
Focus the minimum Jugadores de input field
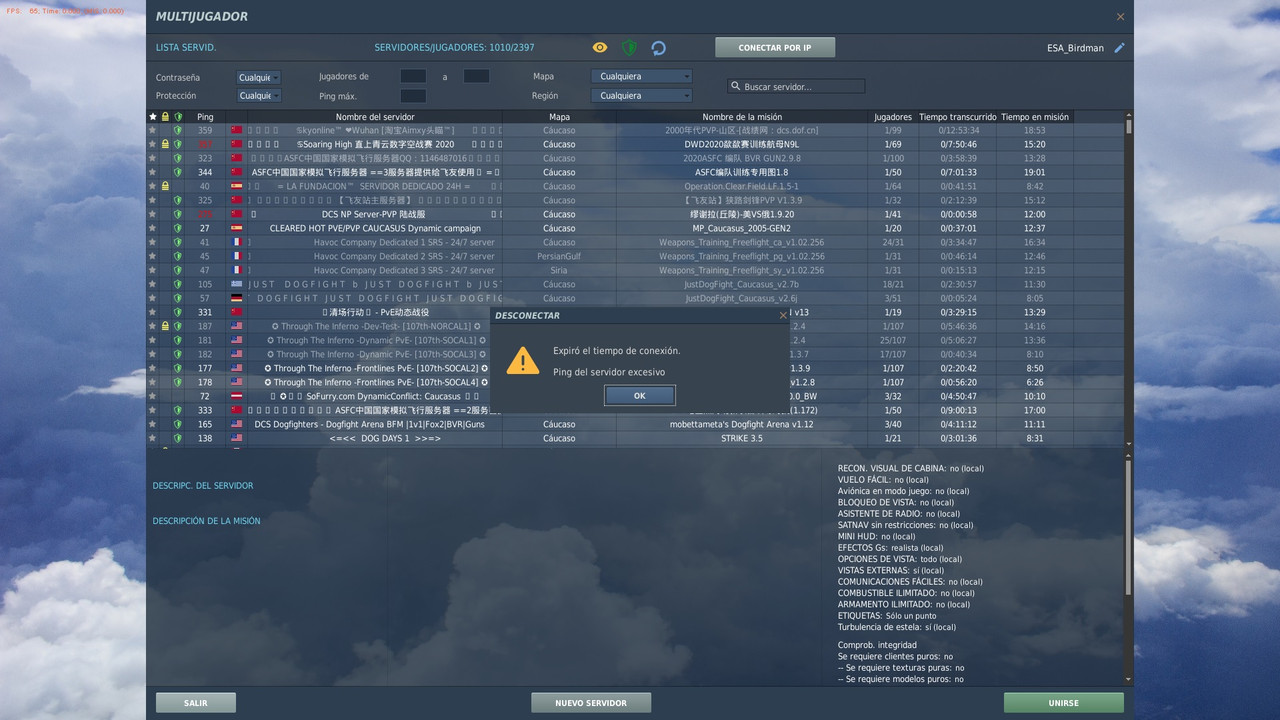click(x=413, y=77)
